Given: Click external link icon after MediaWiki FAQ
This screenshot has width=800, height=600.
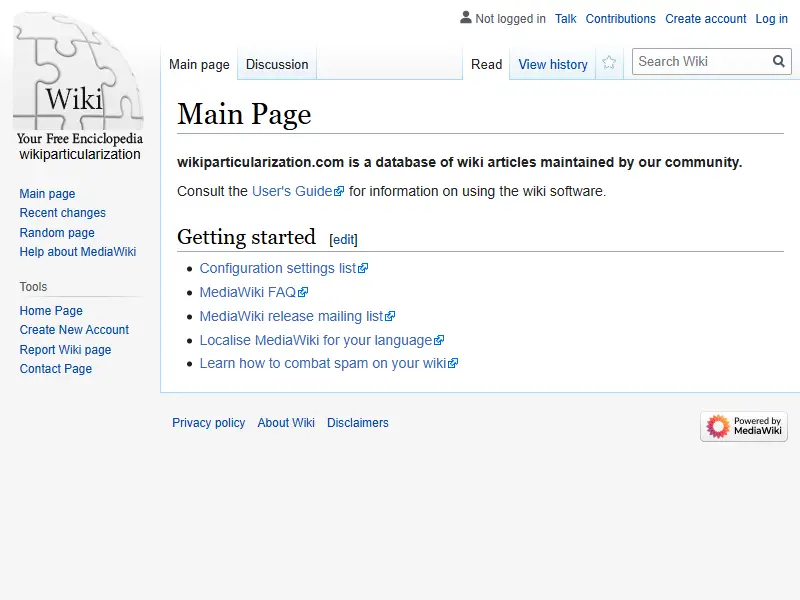Looking at the screenshot, I should (x=303, y=292).
